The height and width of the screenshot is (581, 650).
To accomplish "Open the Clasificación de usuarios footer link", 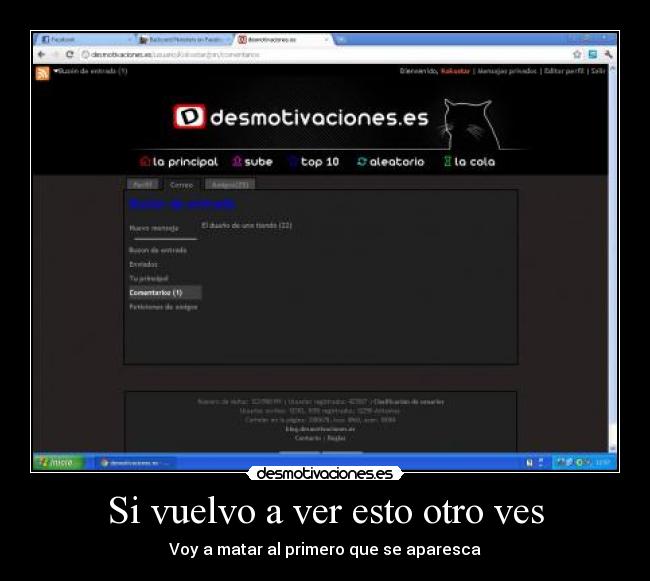I will pyautogui.click(x=409, y=402).
